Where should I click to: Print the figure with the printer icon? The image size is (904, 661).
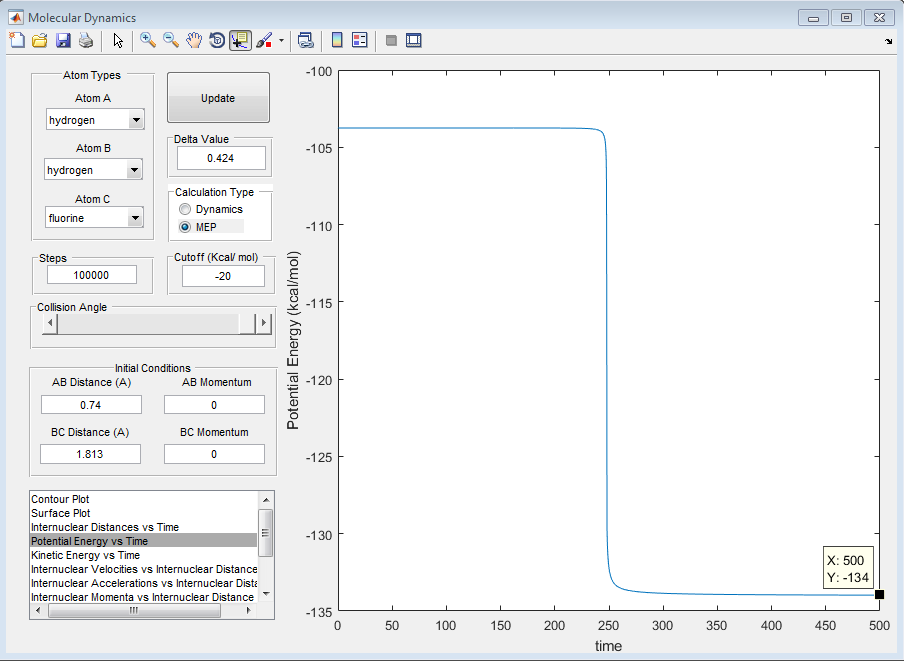86,40
